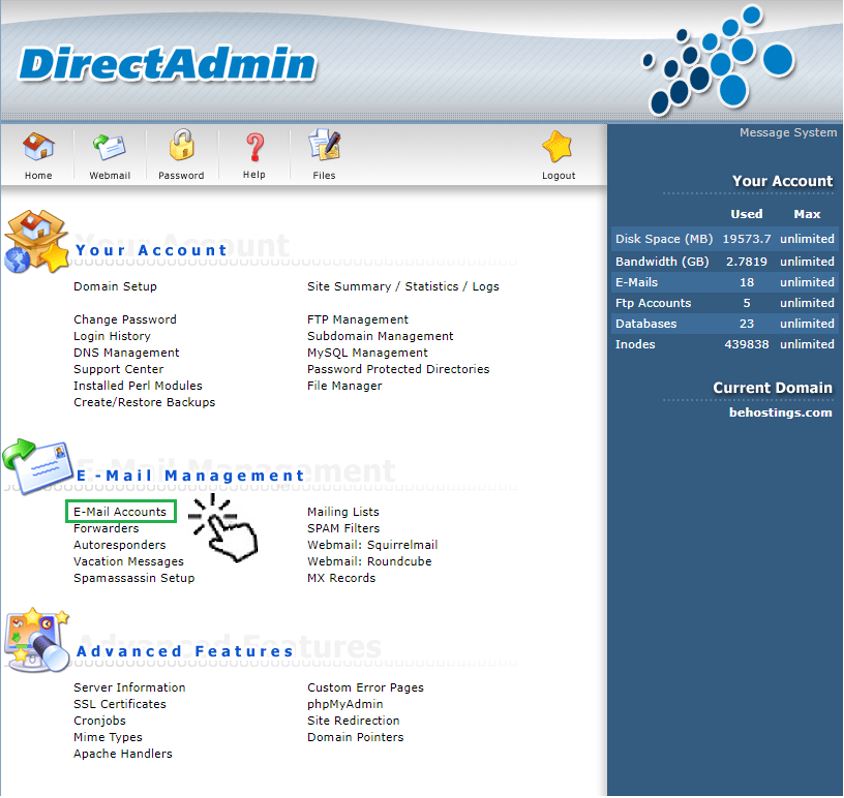Open Spamassassin Setup
Viewport: 844px width, 798px height.
134,578
